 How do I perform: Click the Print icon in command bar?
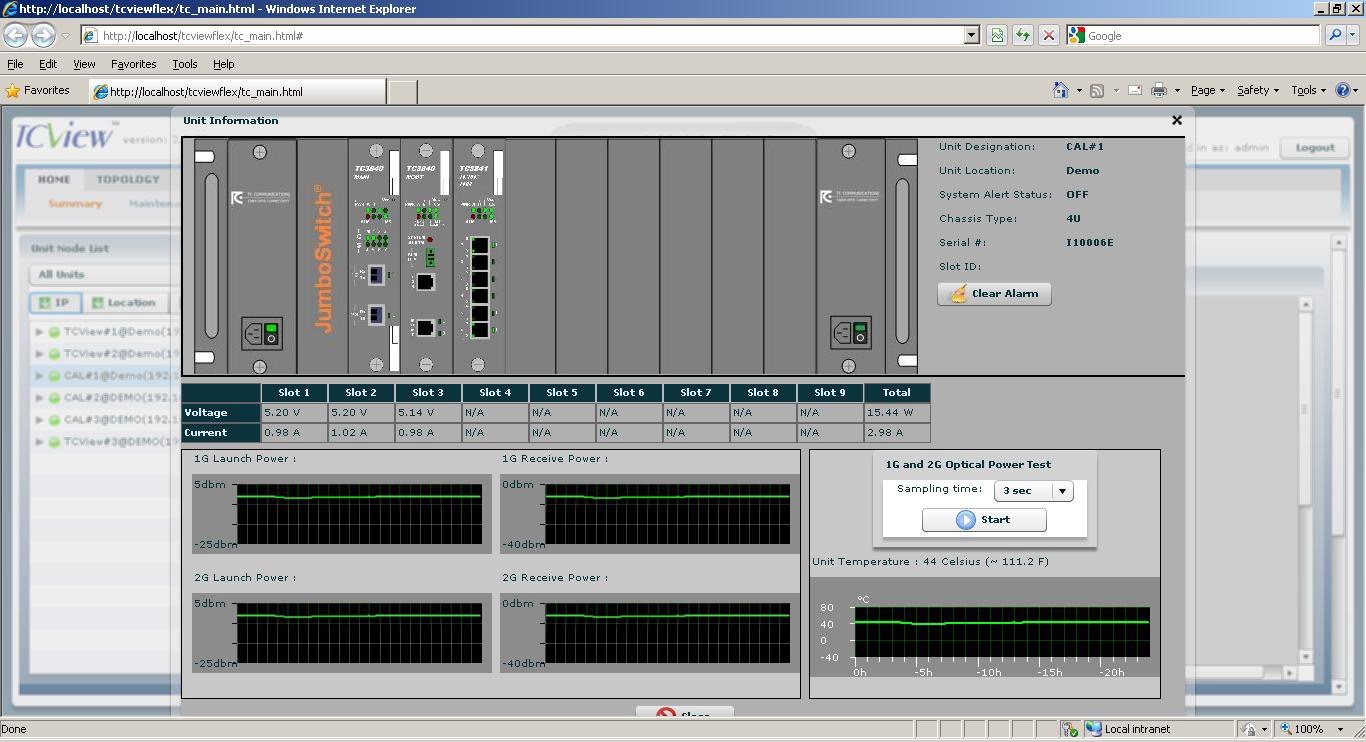(1158, 90)
